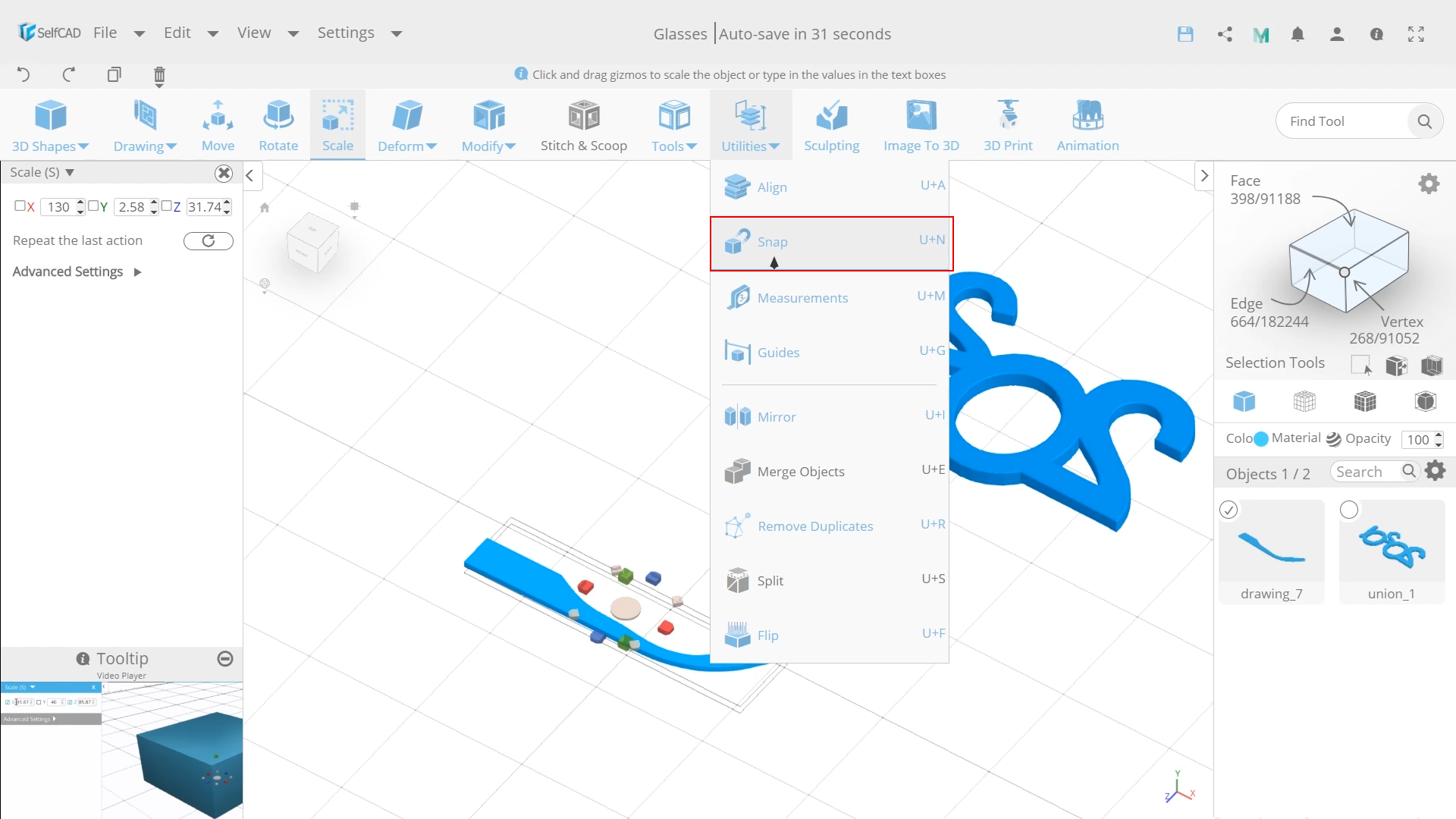Click the undo arrow icon
The height and width of the screenshot is (819, 1456).
click(24, 74)
